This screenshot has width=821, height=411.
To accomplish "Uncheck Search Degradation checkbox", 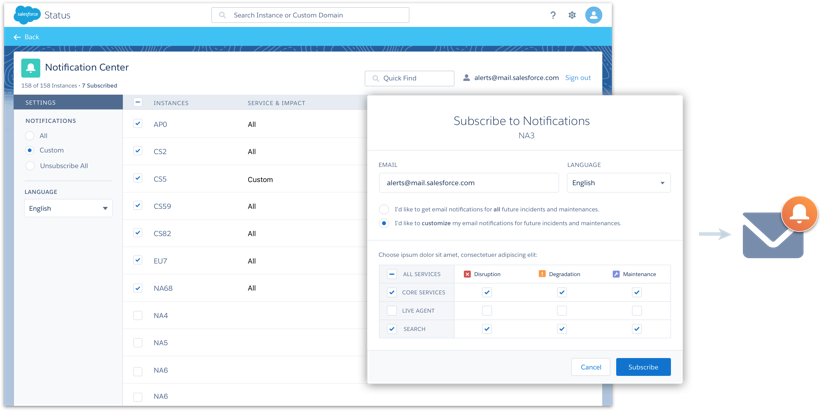I will coord(562,329).
